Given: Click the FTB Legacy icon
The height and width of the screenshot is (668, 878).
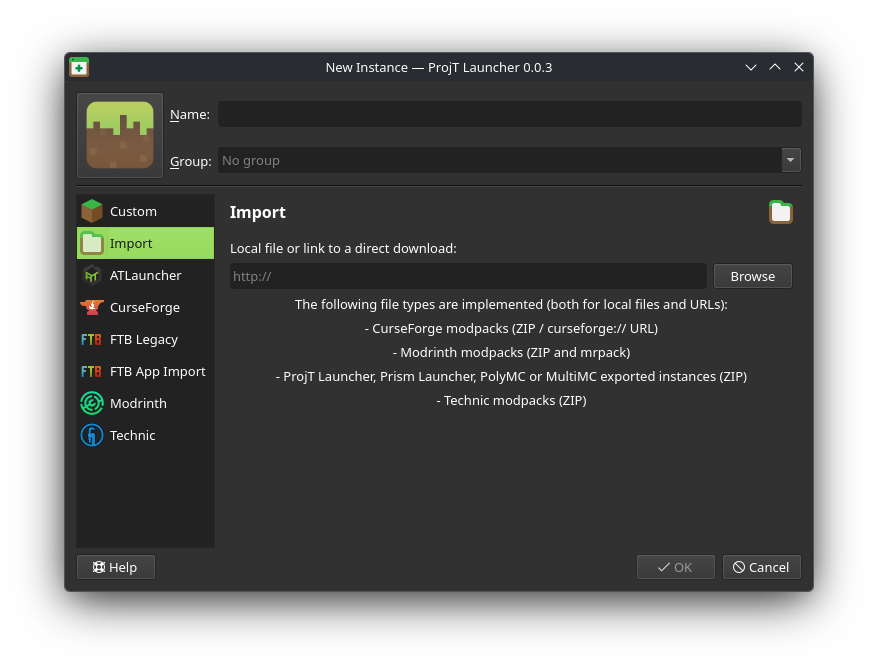Looking at the screenshot, I should click(93, 339).
